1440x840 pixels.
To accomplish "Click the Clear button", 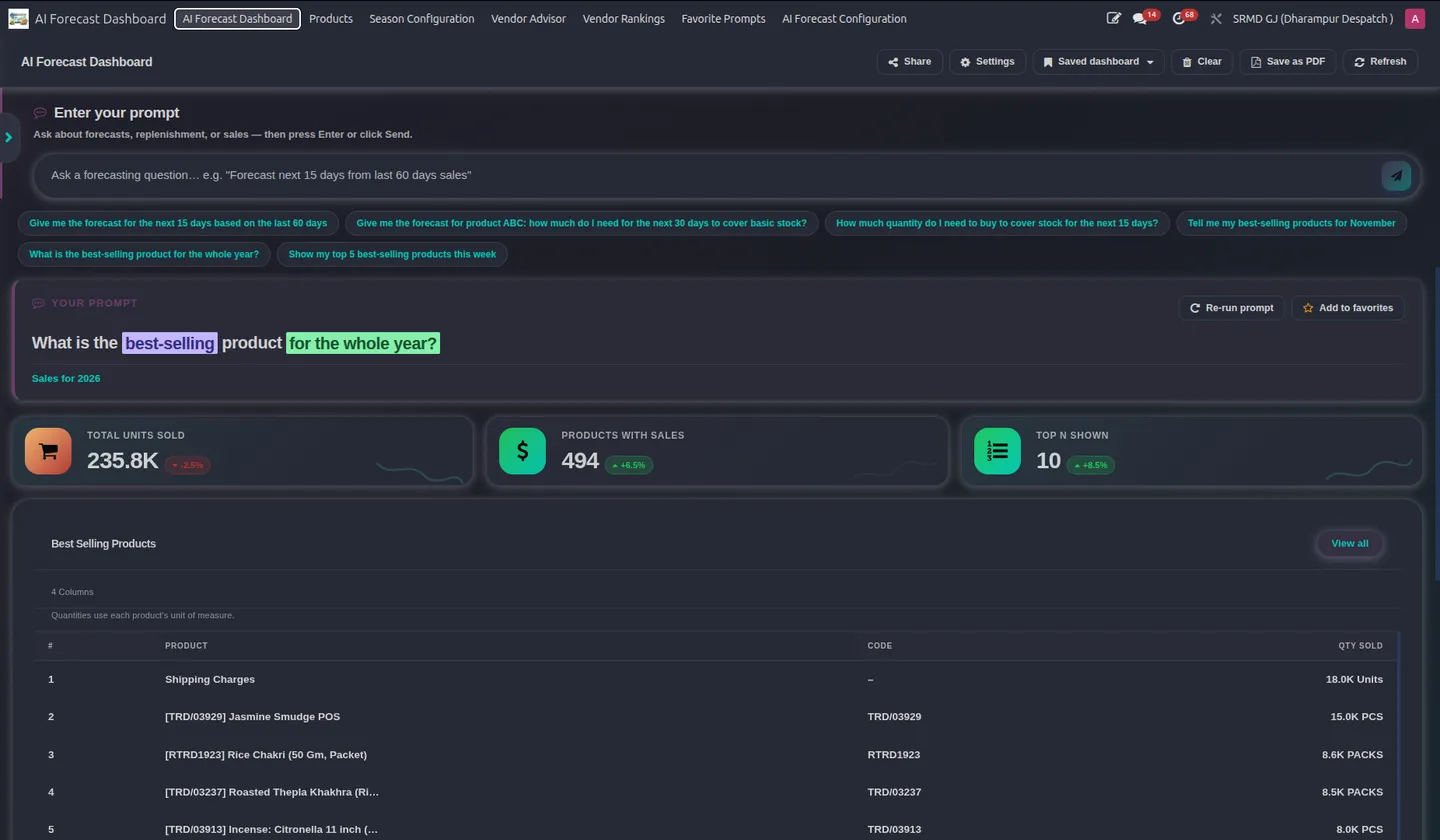I will (x=1202, y=62).
